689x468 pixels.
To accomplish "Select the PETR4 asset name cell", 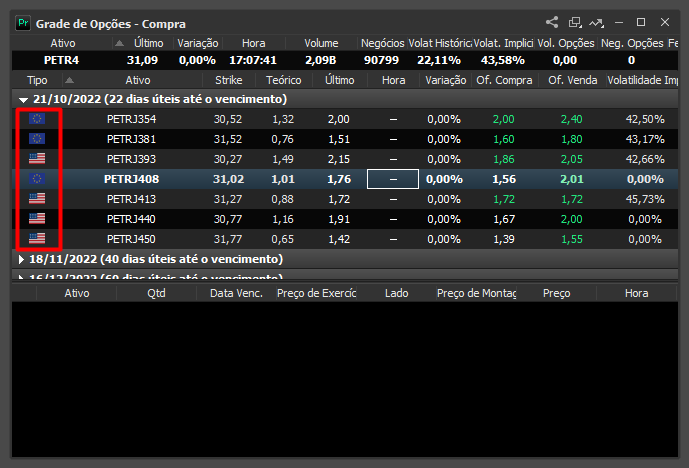I will click(x=62, y=60).
